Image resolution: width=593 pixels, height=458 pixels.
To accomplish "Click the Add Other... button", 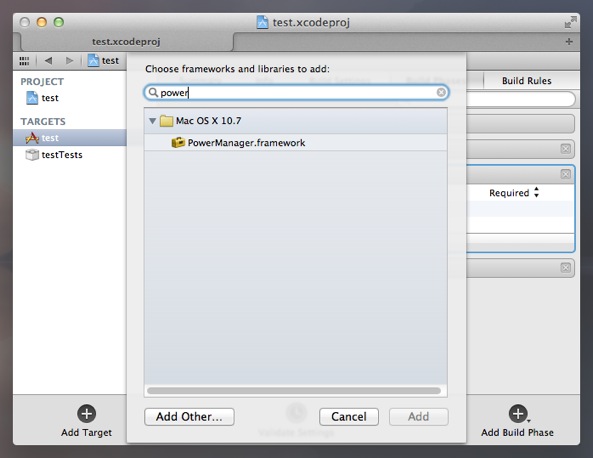I will [189, 417].
